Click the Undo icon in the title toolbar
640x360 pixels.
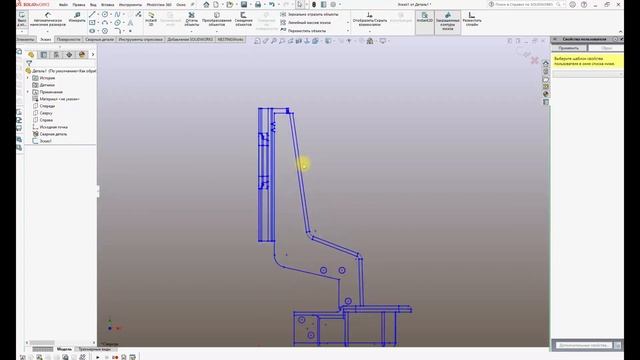272,4
